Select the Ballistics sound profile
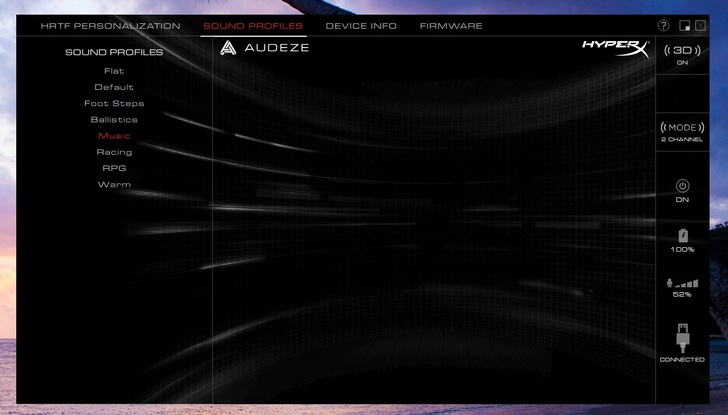This screenshot has width=728, height=415. (114, 119)
